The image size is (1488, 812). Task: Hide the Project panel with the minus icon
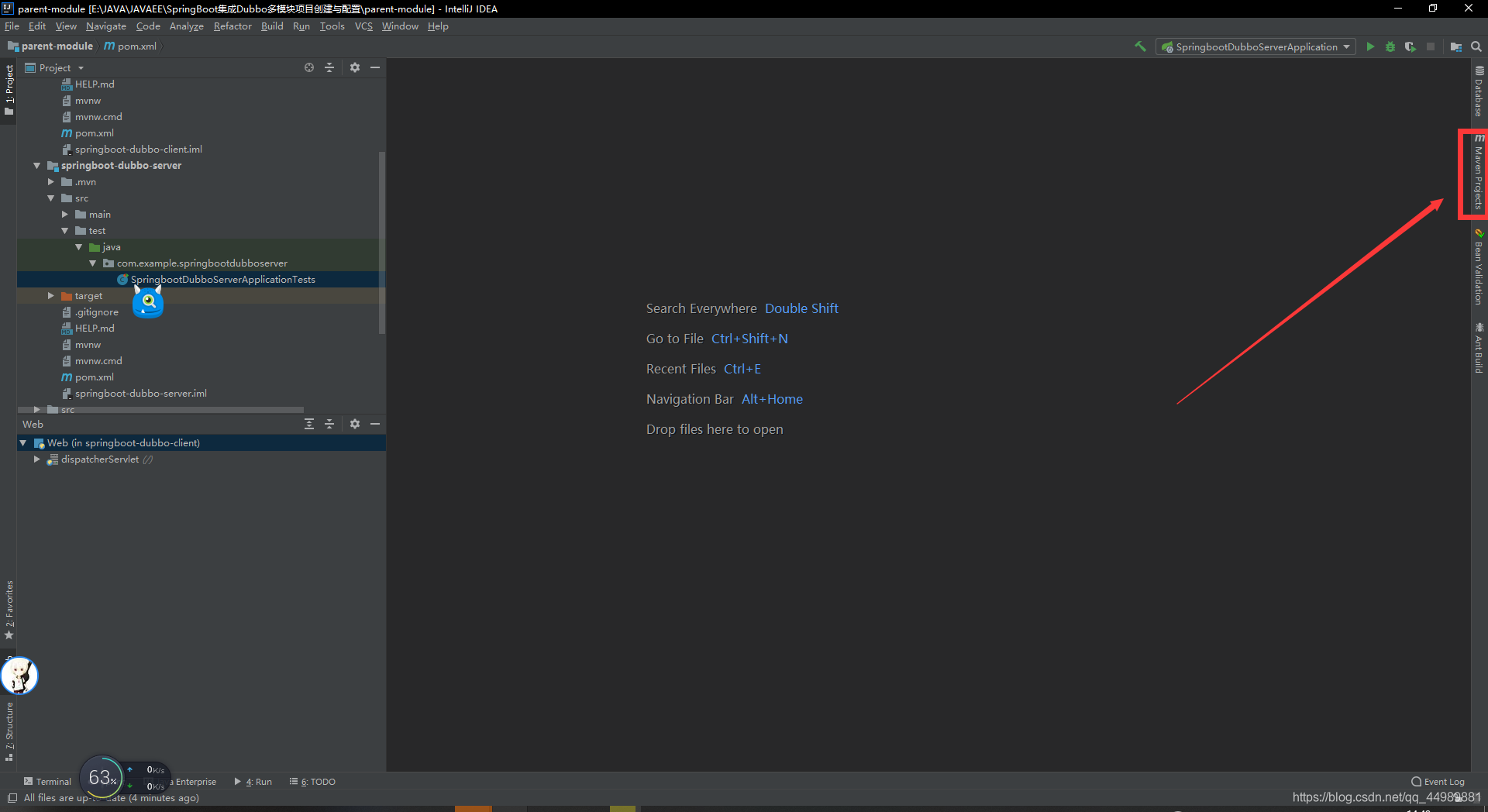(375, 67)
